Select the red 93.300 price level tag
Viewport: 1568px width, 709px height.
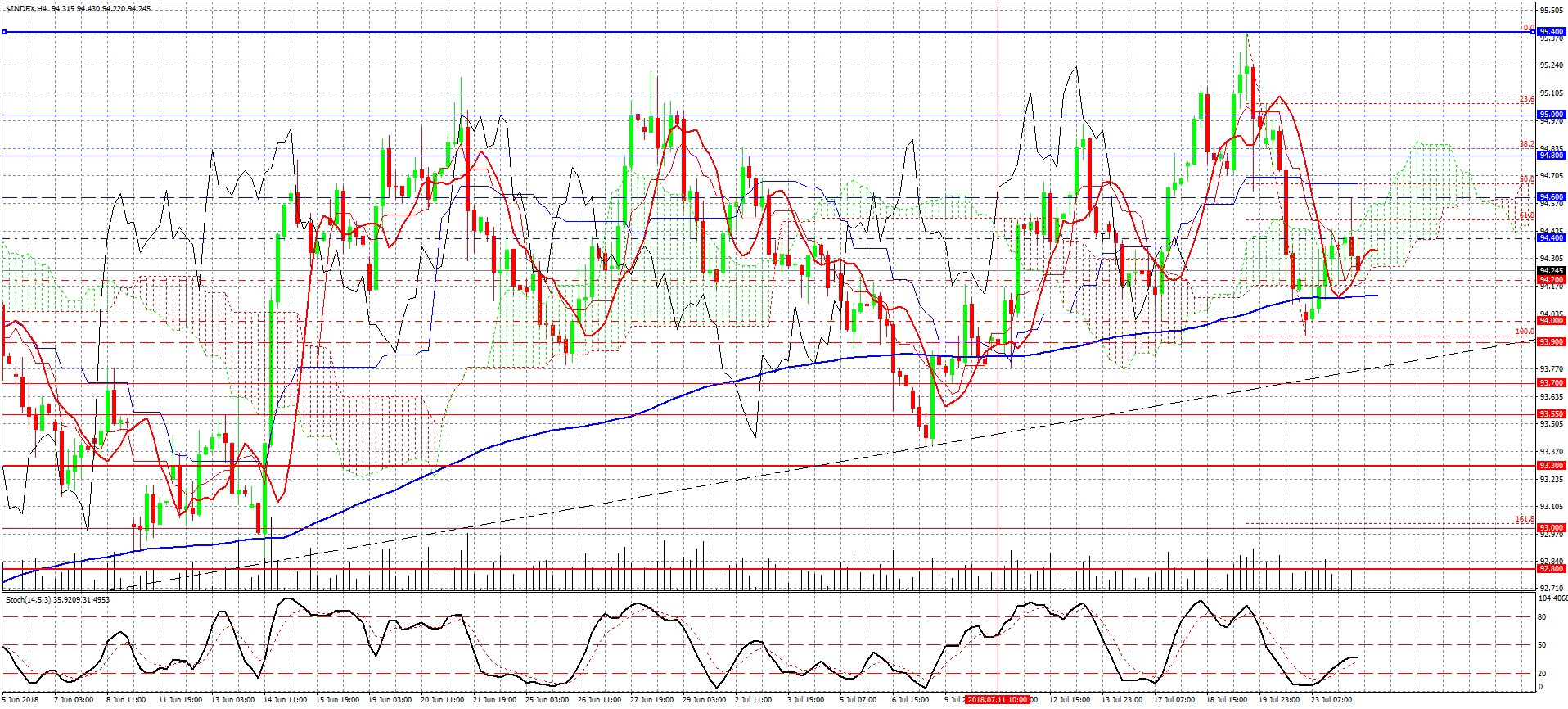[1552, 465]
